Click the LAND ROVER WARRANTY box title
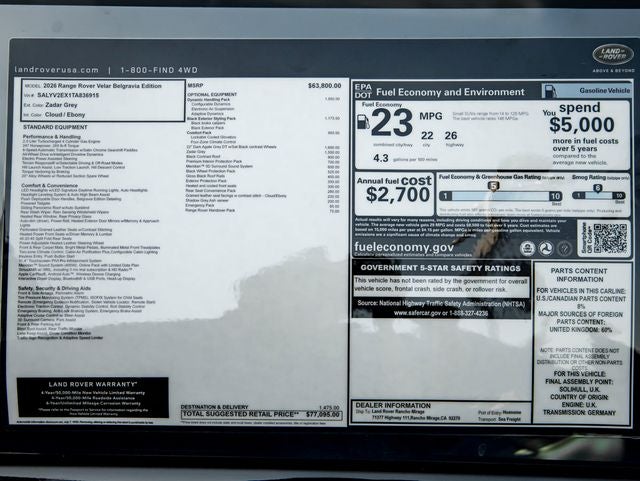Screen dimensions: 640x481 93,384
